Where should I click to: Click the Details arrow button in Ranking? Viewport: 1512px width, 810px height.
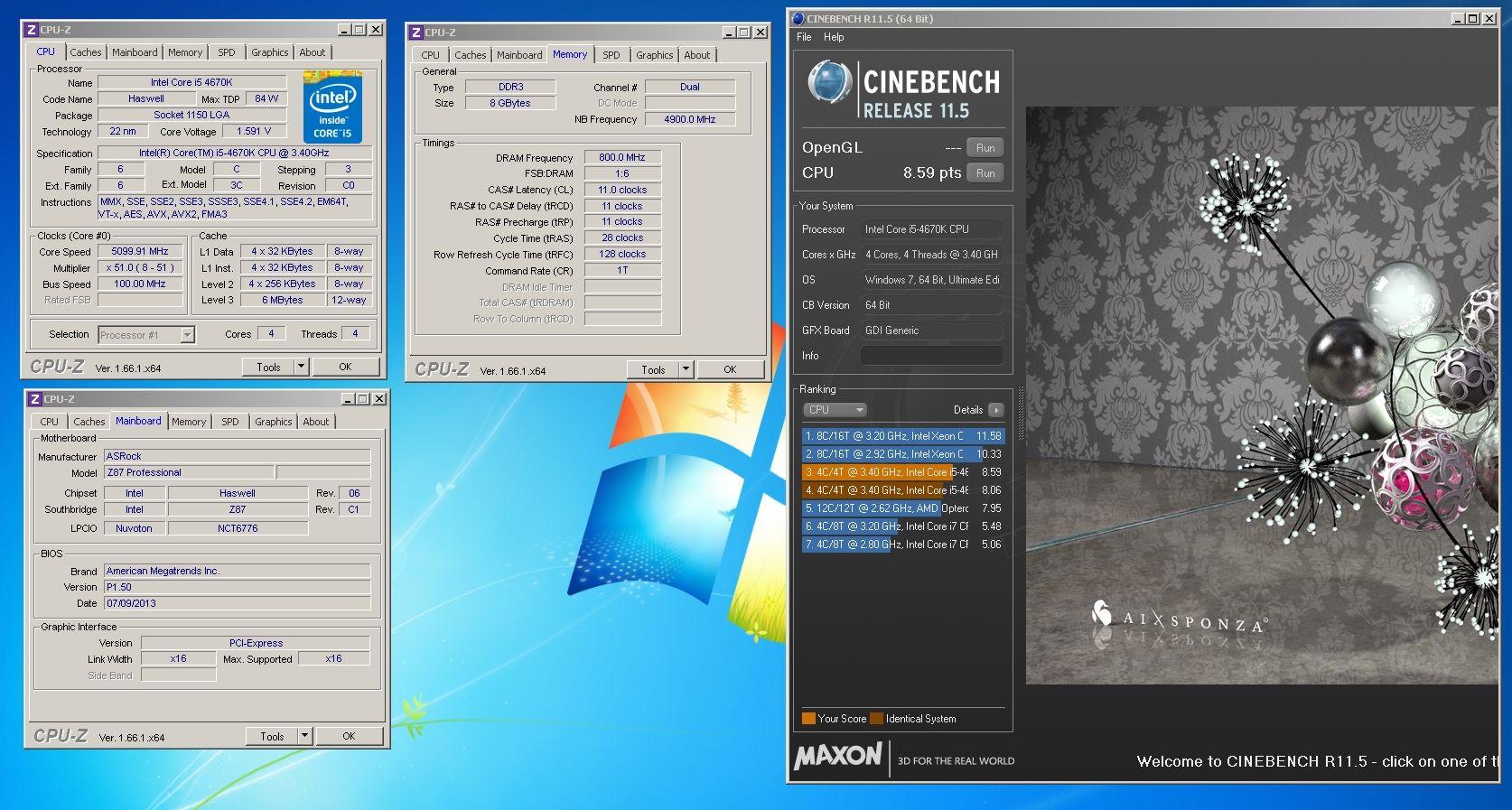tap(995, 410)
